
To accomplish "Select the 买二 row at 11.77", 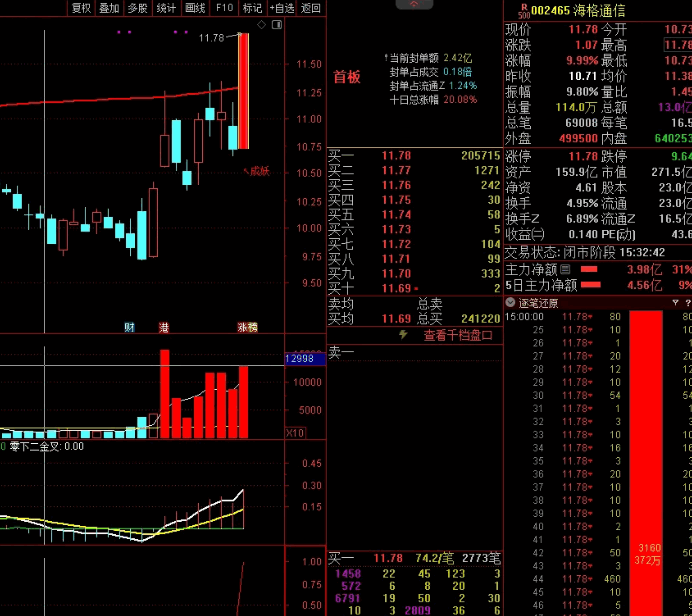I will click(x=414, y=170).
